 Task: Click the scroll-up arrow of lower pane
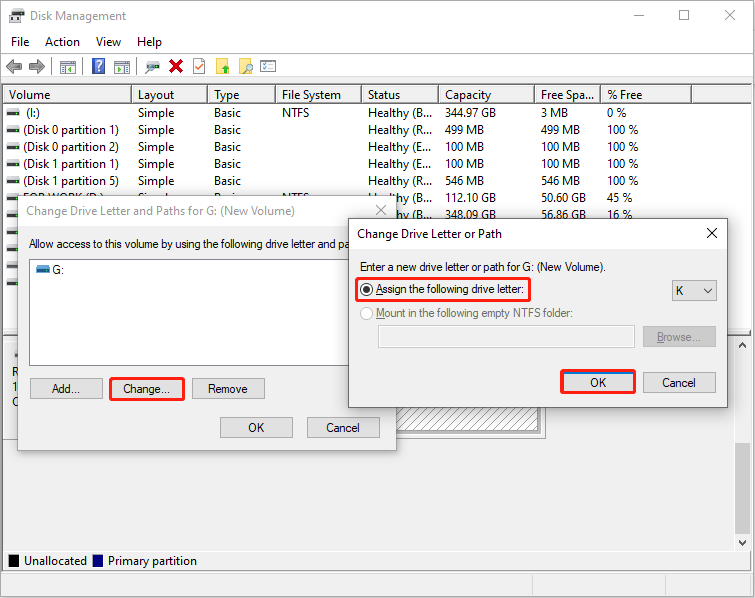pos(742,345)
